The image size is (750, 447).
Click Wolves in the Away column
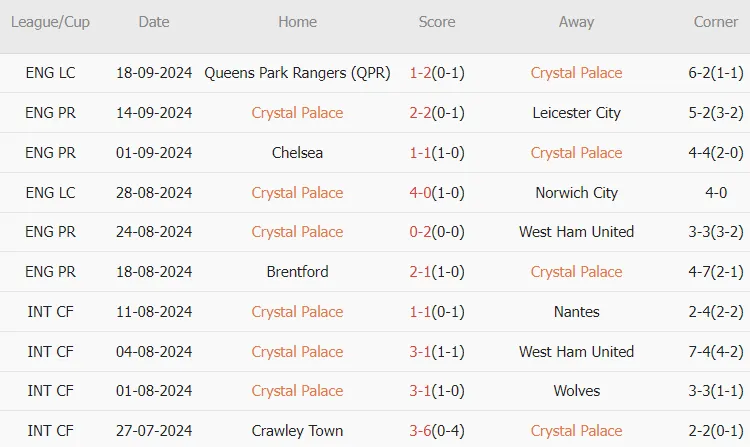click(x=576, y=391)
